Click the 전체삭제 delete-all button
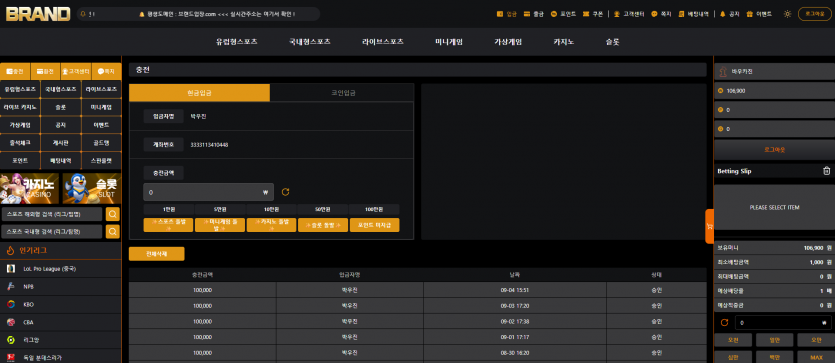 pos(157,254)
